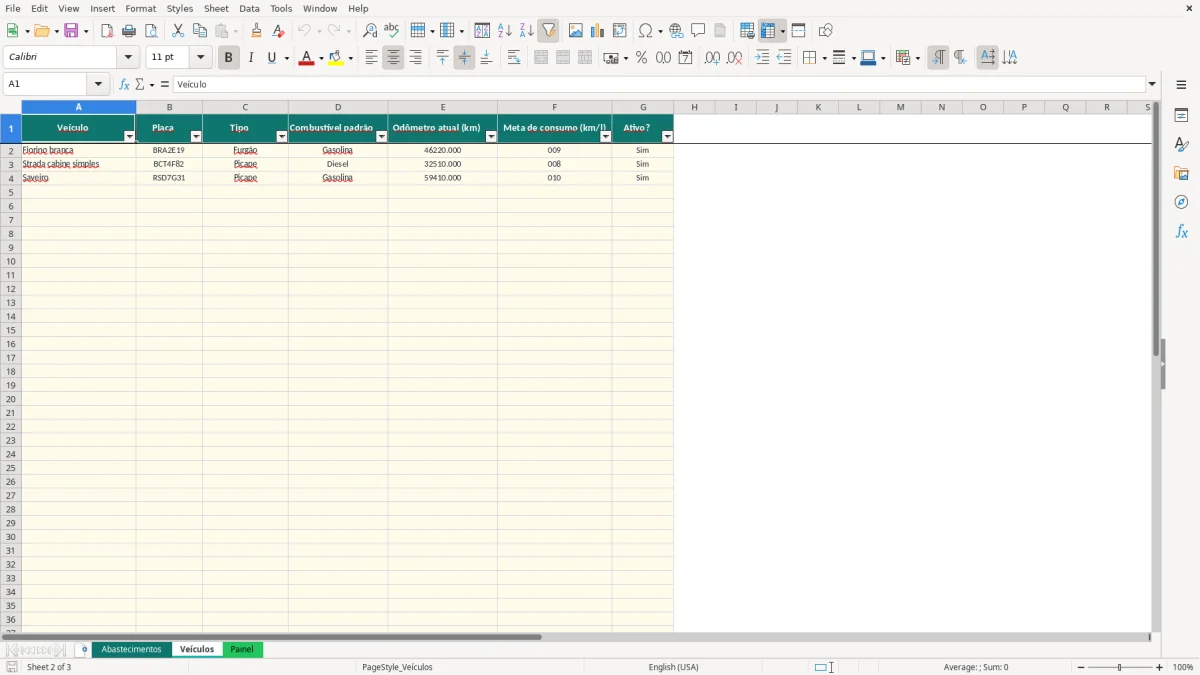The width and height of the screenshot is (1200, 675).
Task: Expand the Name Box dropdown
Action: tap(98, 85)
